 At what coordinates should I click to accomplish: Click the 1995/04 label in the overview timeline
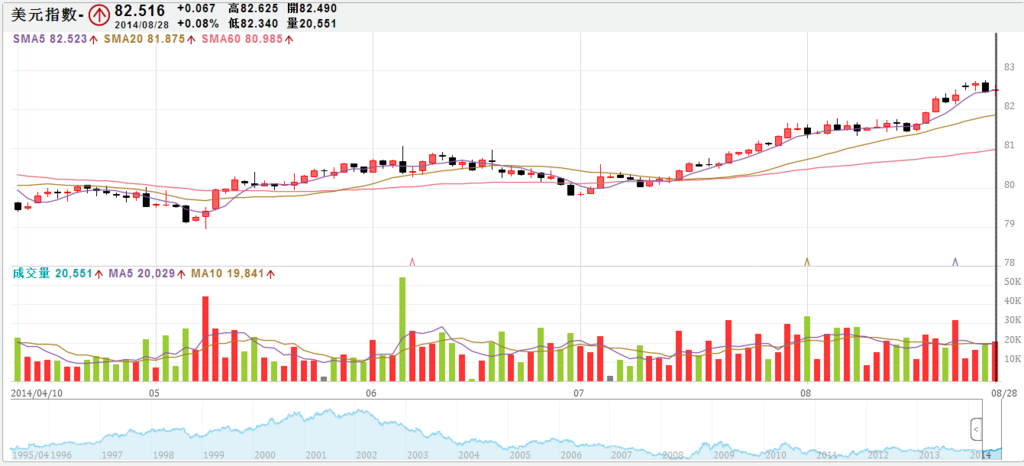point(31,454)
